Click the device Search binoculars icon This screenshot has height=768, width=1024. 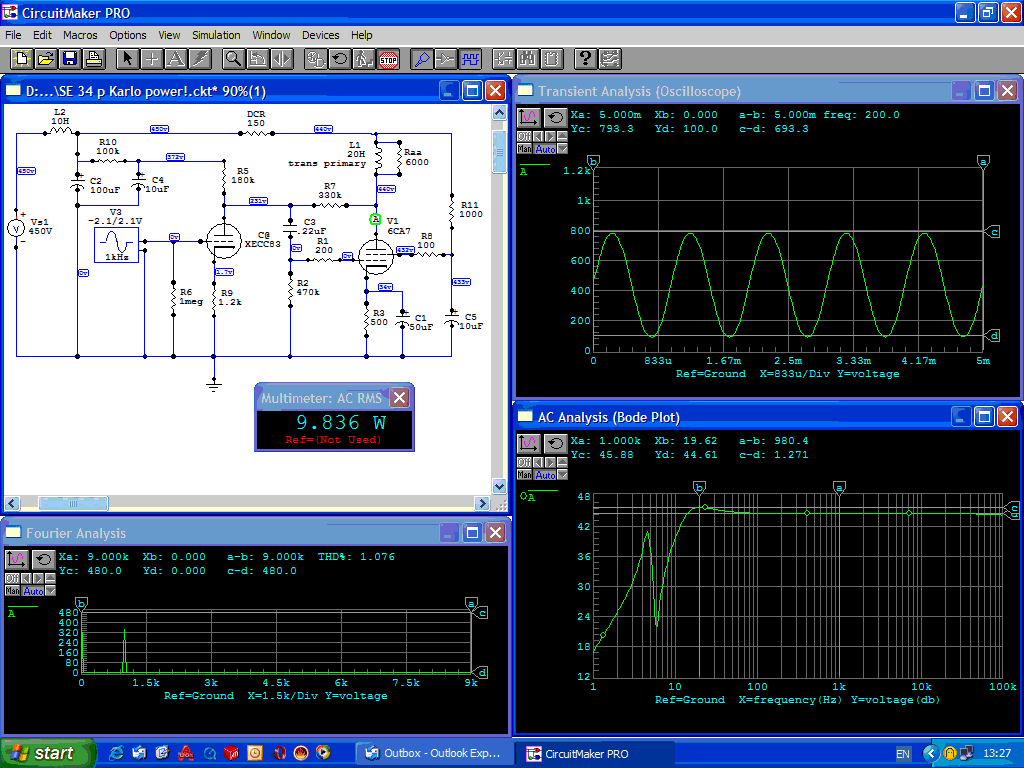528,59
